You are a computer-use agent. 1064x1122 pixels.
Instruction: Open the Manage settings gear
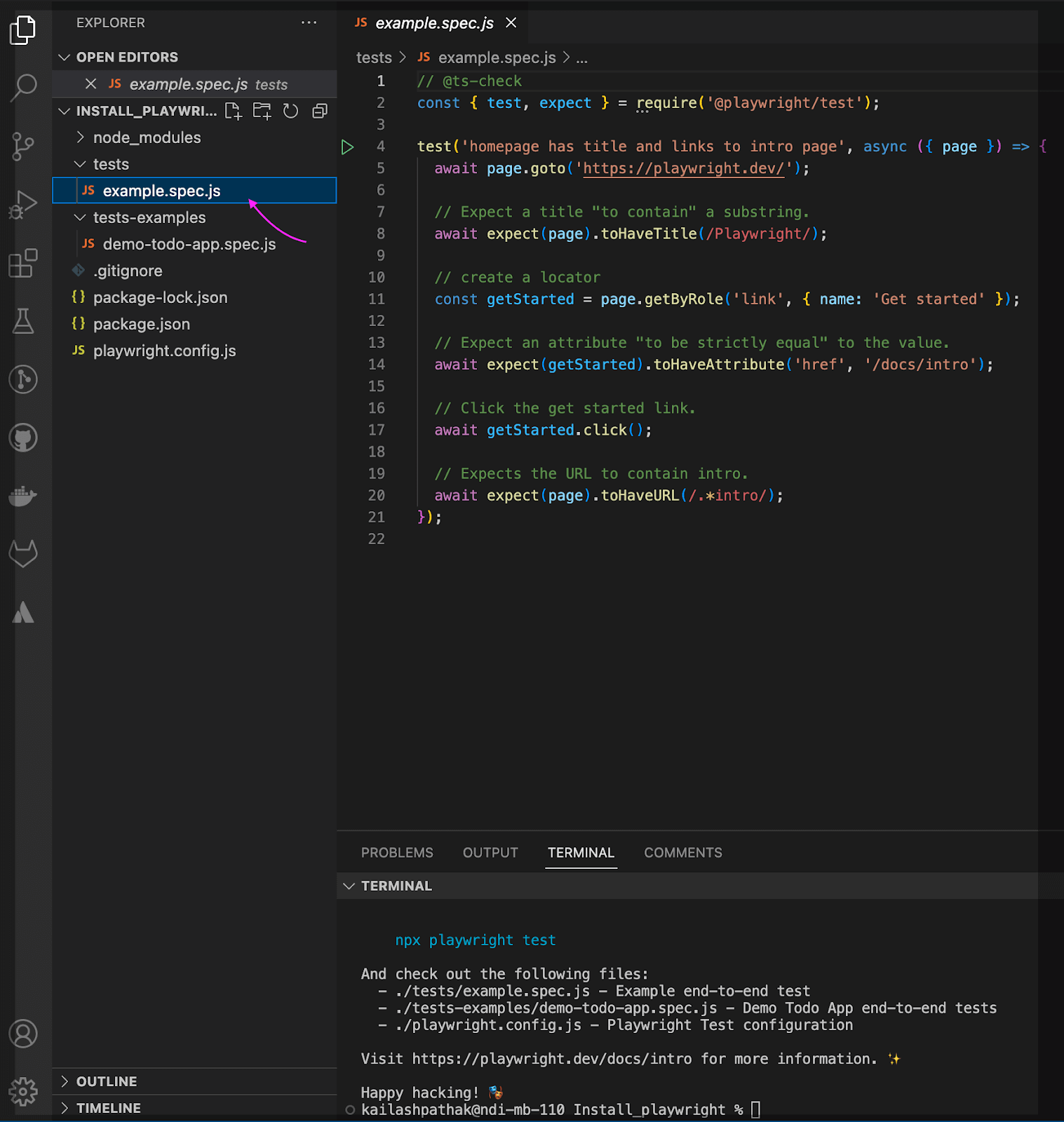23,1092
